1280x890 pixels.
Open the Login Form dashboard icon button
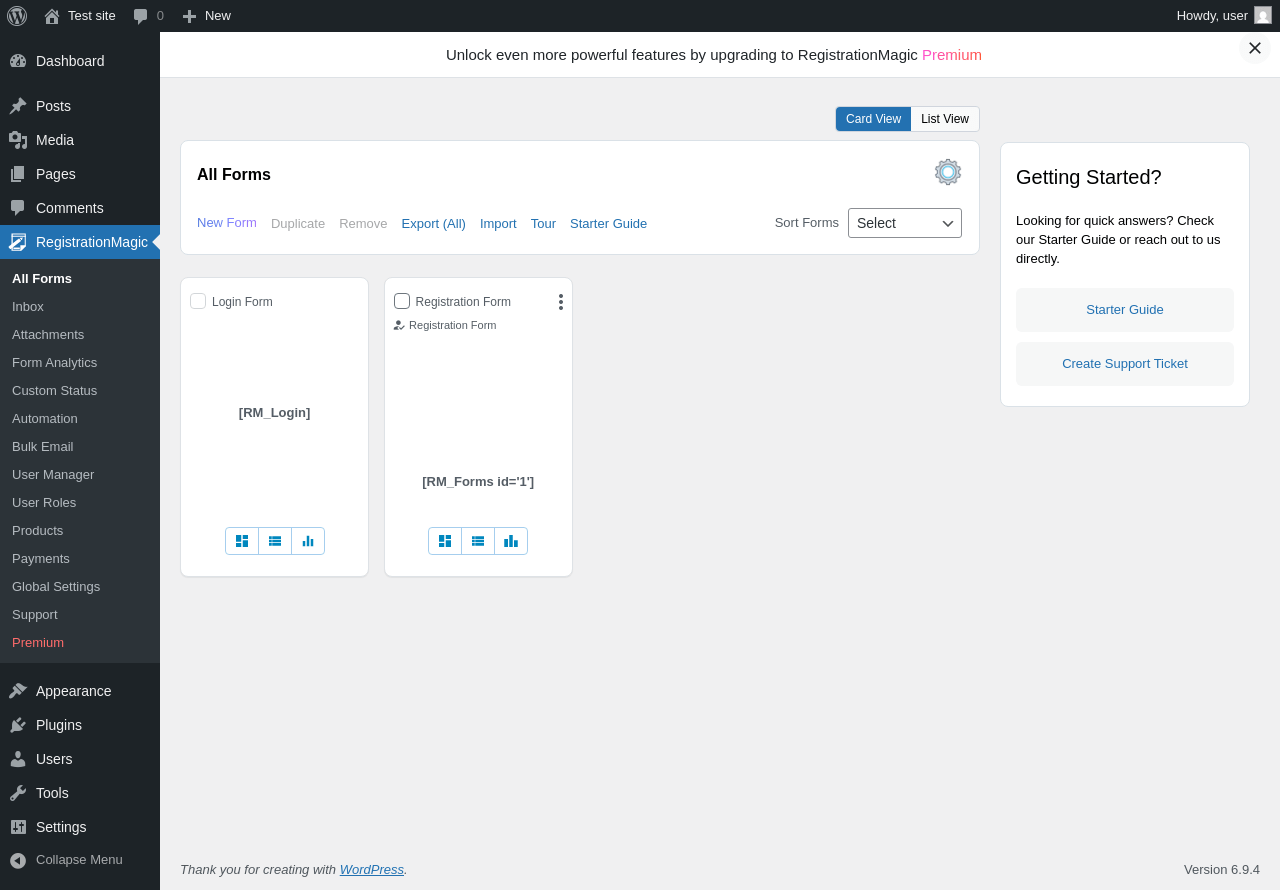tap(242, 541)
